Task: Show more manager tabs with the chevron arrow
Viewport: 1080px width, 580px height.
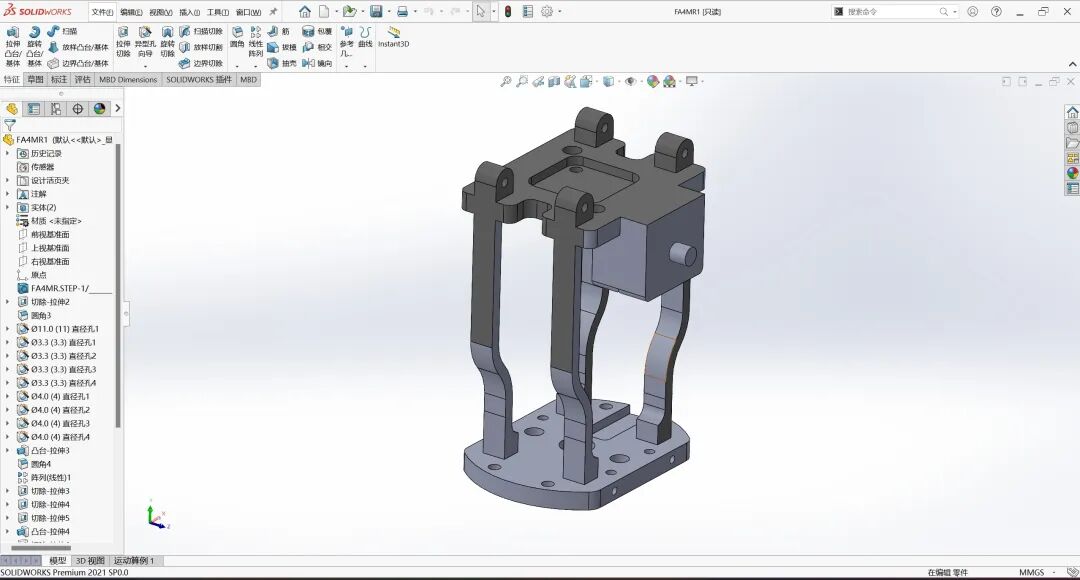Action: coord(118,108)
